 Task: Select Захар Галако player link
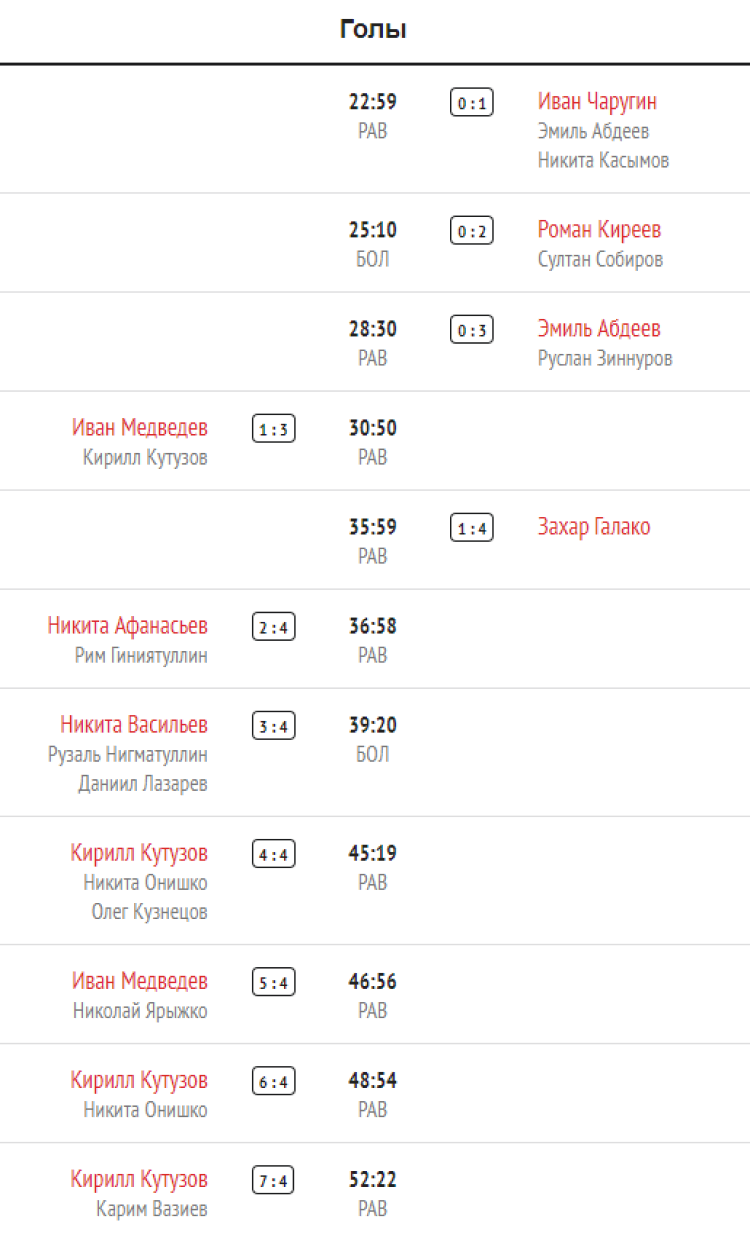tap(594, 527)
